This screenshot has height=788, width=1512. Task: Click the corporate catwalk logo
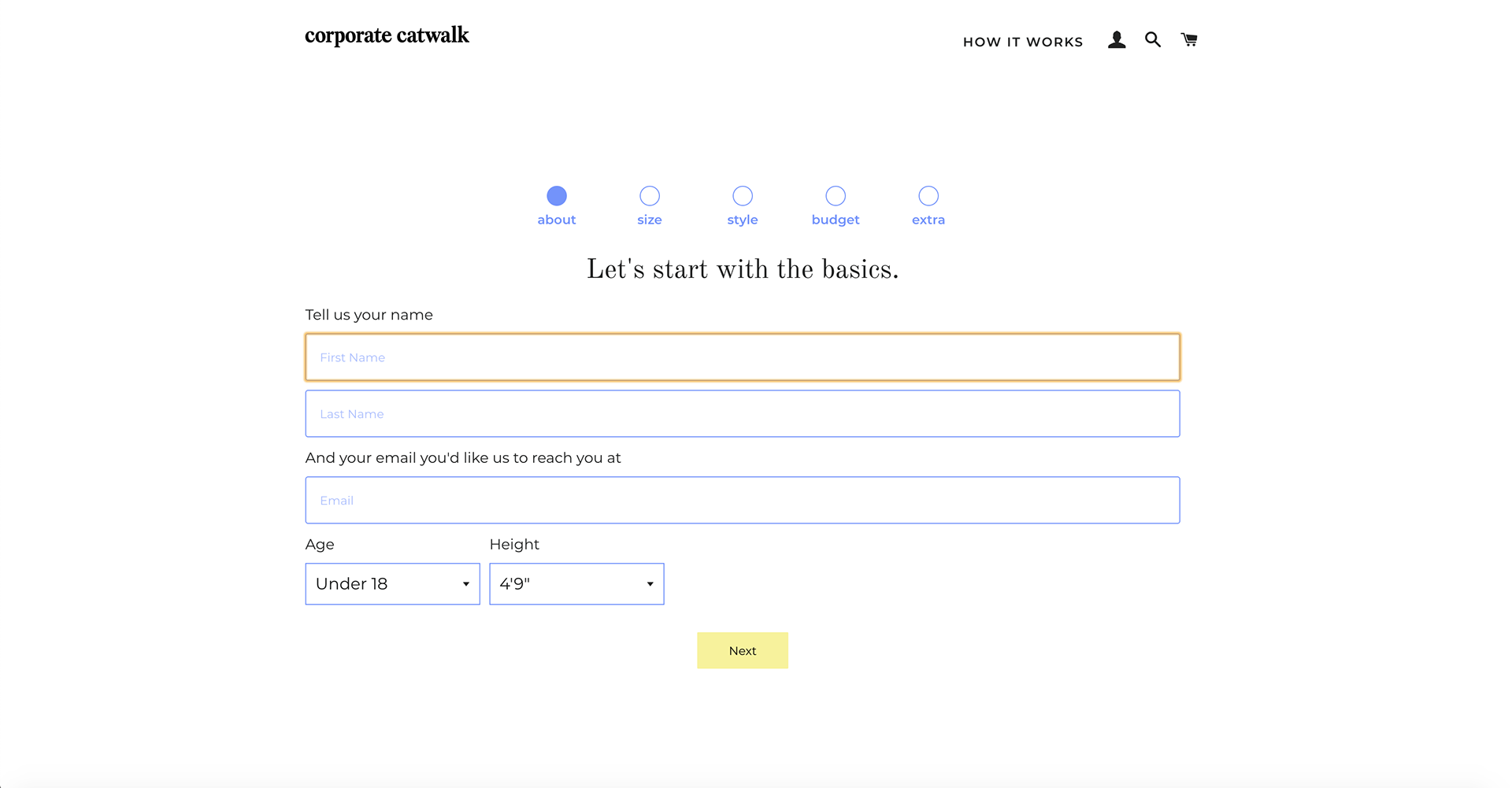pos(387,36)
